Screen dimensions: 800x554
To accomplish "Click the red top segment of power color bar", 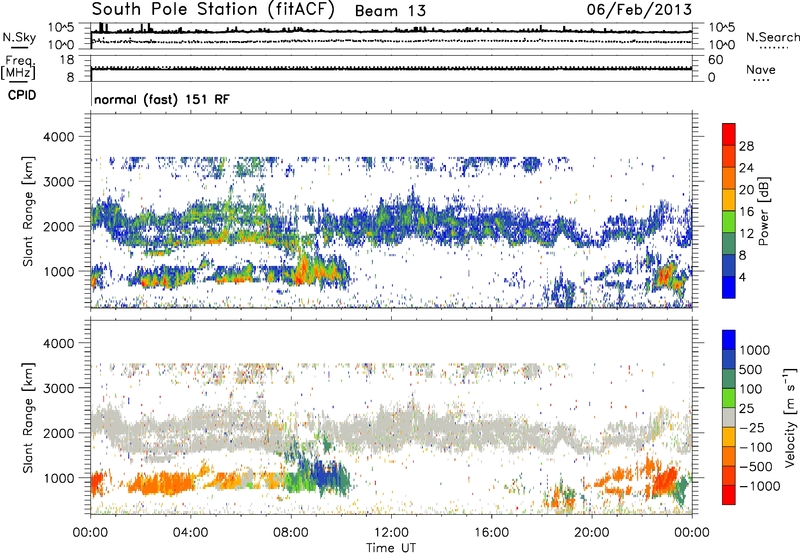I will tap(729, 134).
